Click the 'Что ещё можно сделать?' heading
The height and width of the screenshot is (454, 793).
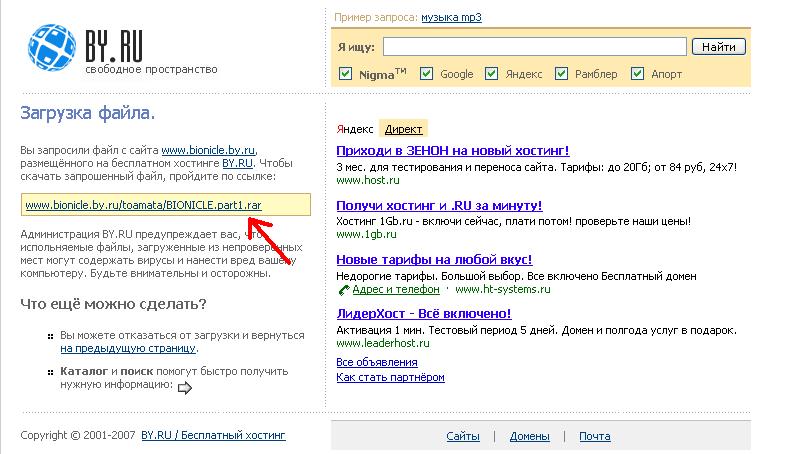[113, 304]
